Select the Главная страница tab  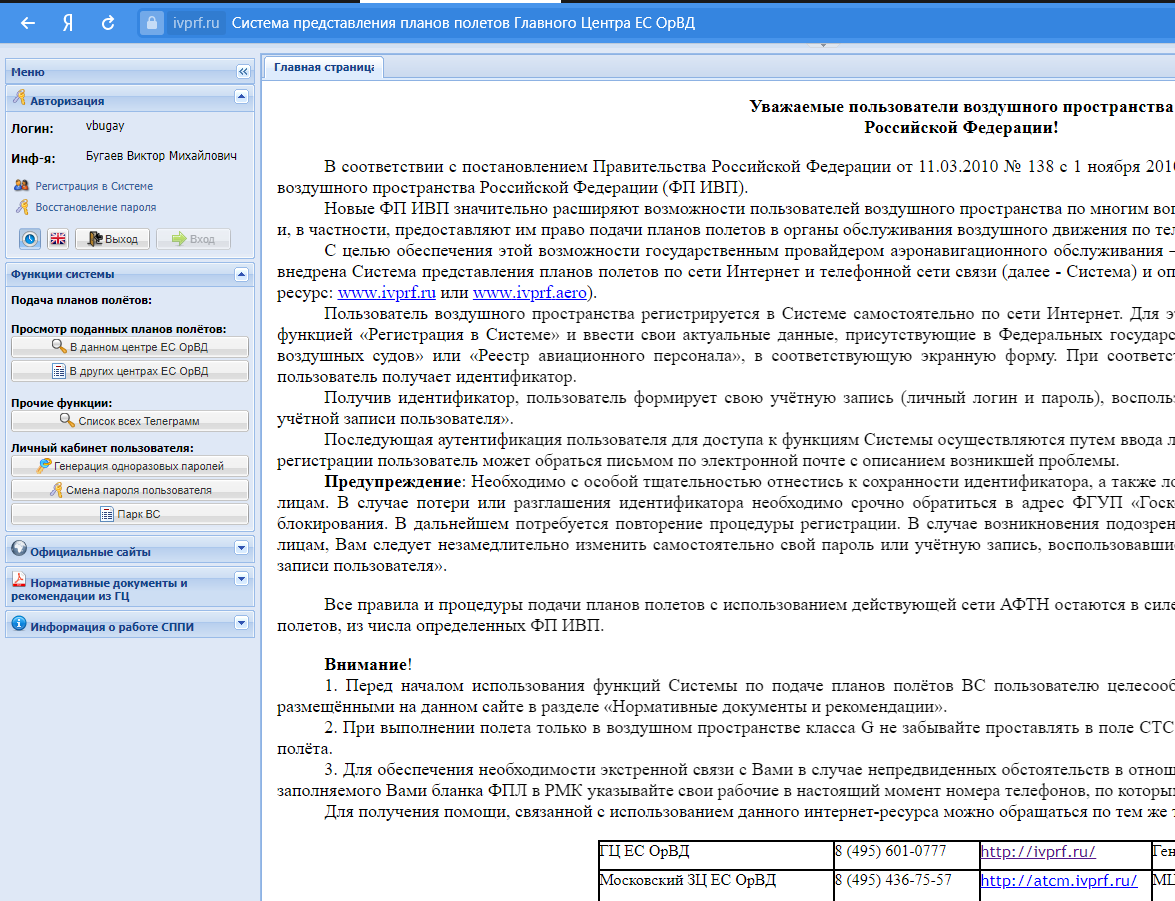(x=323, y=67)
